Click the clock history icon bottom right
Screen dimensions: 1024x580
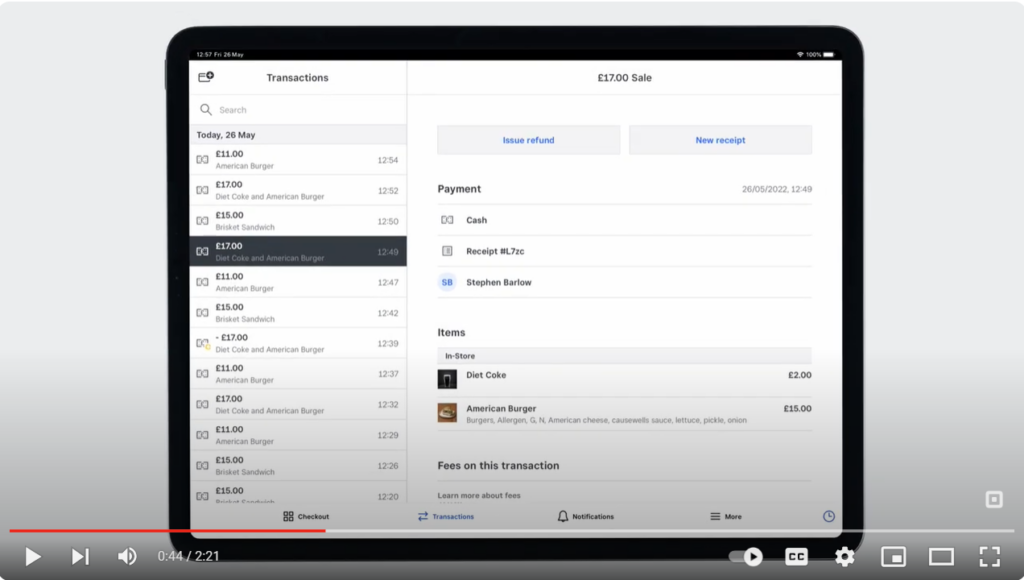click(828, 515)
